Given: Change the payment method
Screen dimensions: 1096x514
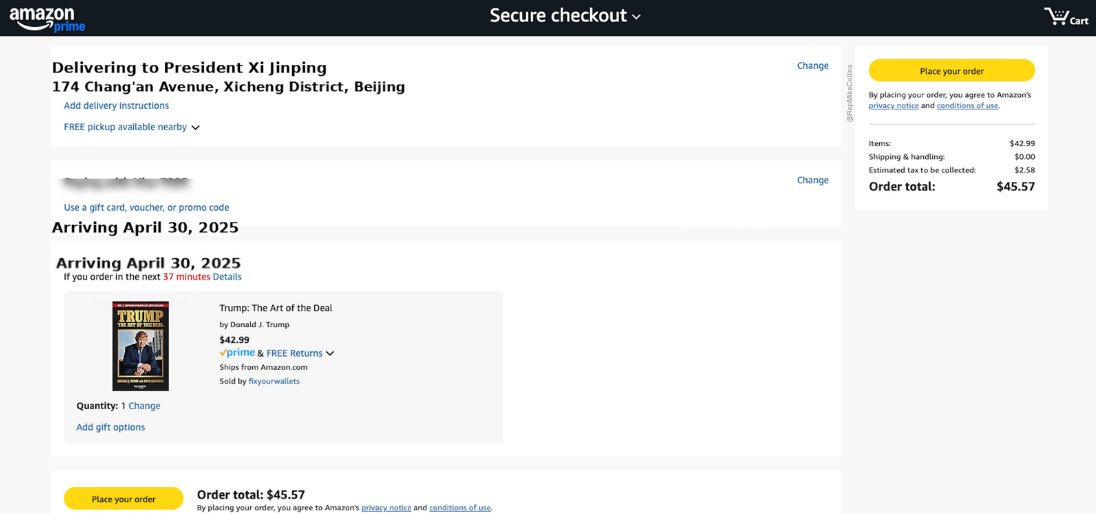Looking at the screenshot, I should tap(812, 180).
